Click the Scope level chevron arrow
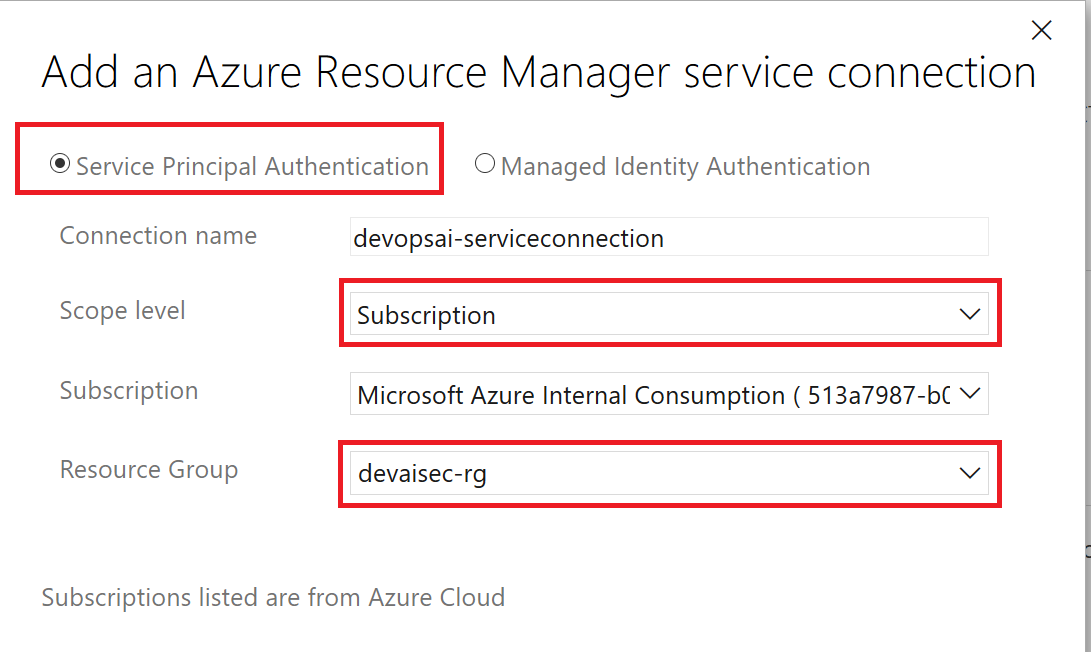Screen dimensions: 1091x652 click(969, 313)
